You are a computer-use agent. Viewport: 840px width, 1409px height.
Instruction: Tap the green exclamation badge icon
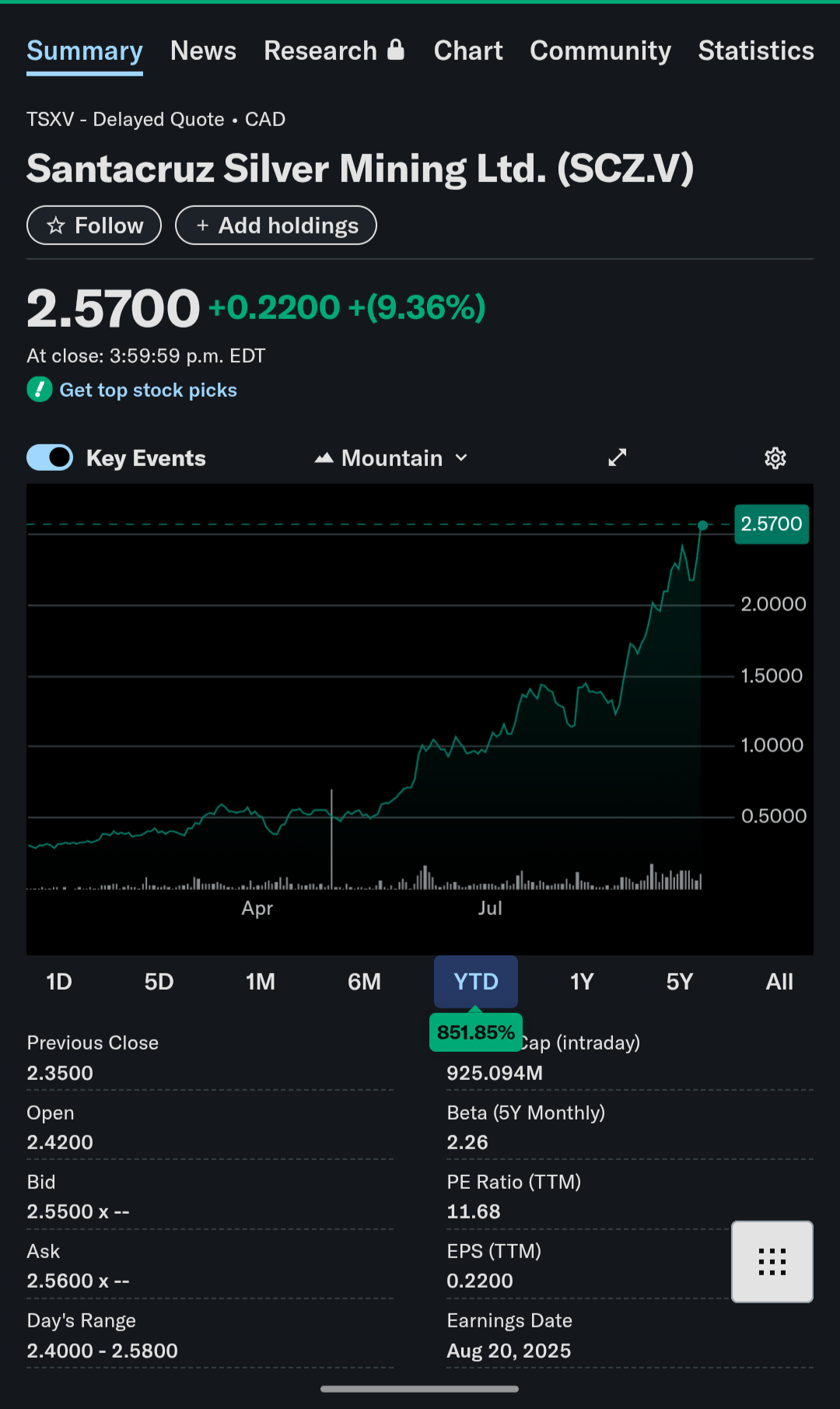coord(40,390)
